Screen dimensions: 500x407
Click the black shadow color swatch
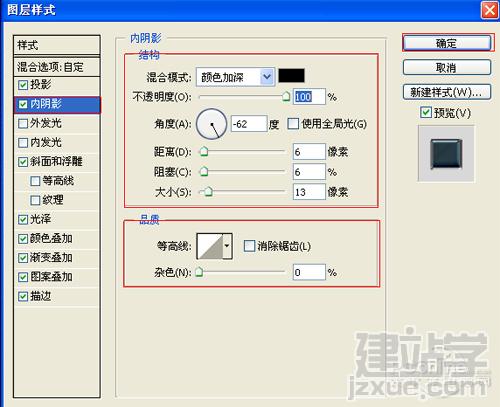click(x=291, y=76)
